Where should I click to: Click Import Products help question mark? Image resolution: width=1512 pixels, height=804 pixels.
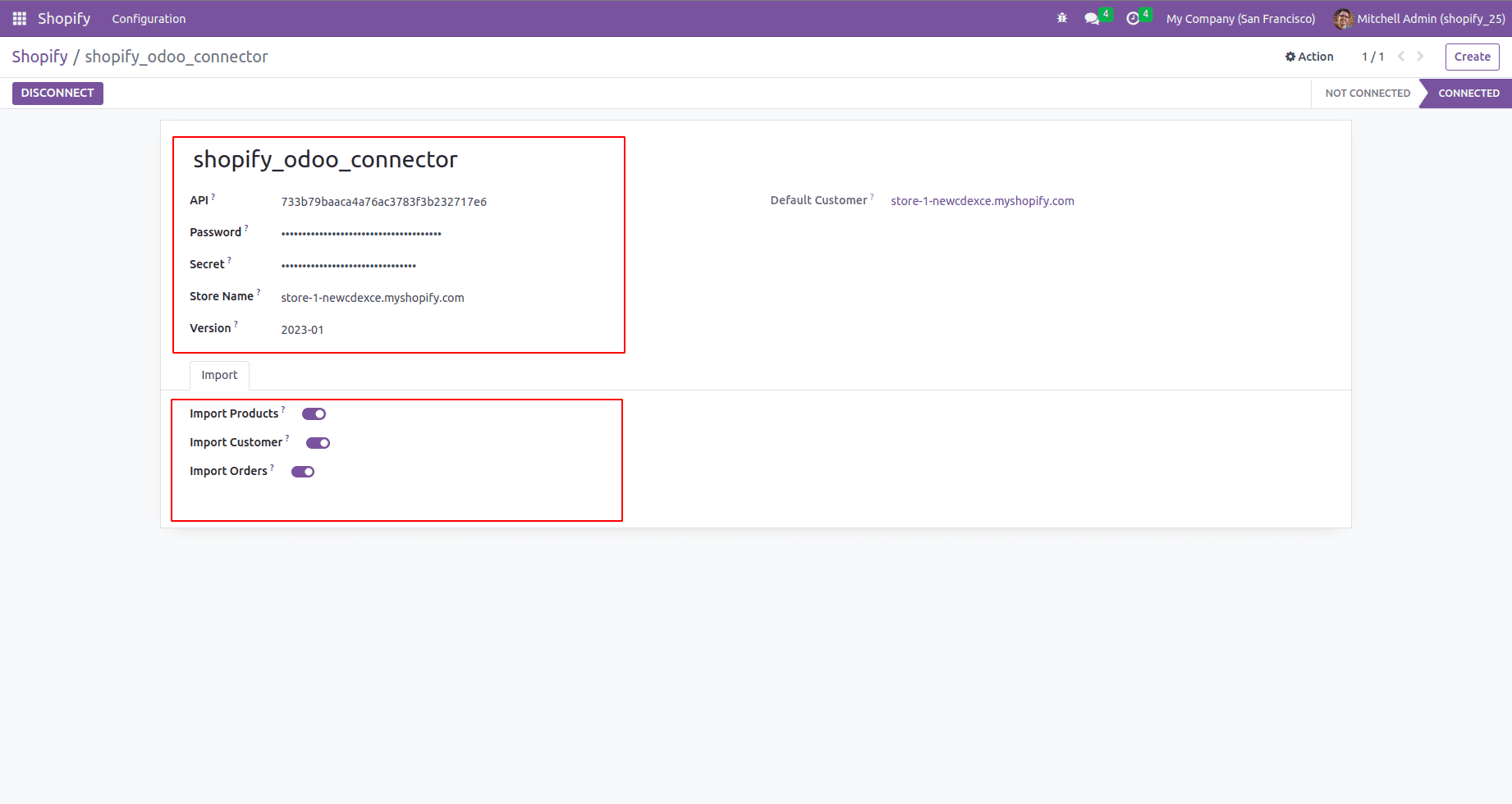[283, 409]
